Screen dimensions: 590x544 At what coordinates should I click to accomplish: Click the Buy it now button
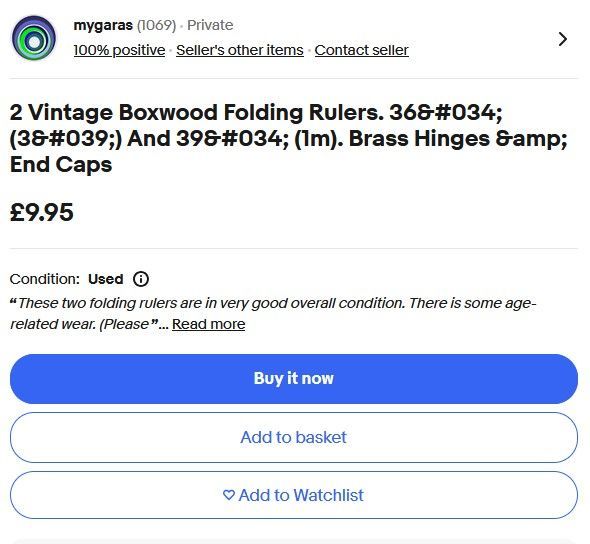click(294, 379)
